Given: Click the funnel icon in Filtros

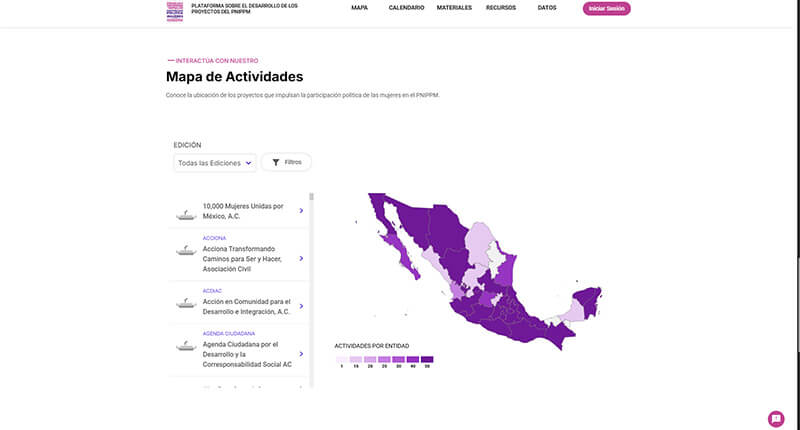Looking at the screenshot, I should (x=276, y=162).
